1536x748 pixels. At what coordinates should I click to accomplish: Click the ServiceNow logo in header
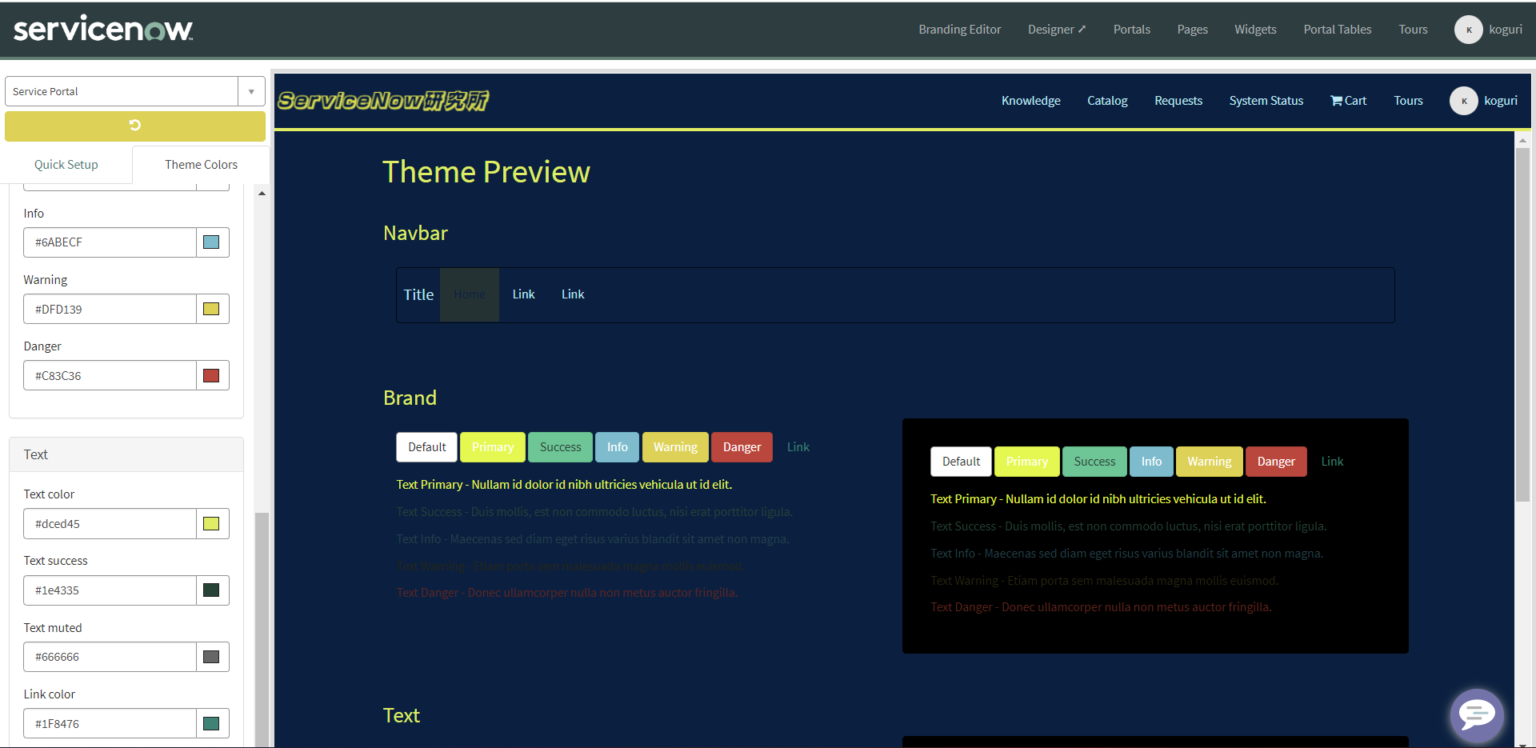coord(103,29)
